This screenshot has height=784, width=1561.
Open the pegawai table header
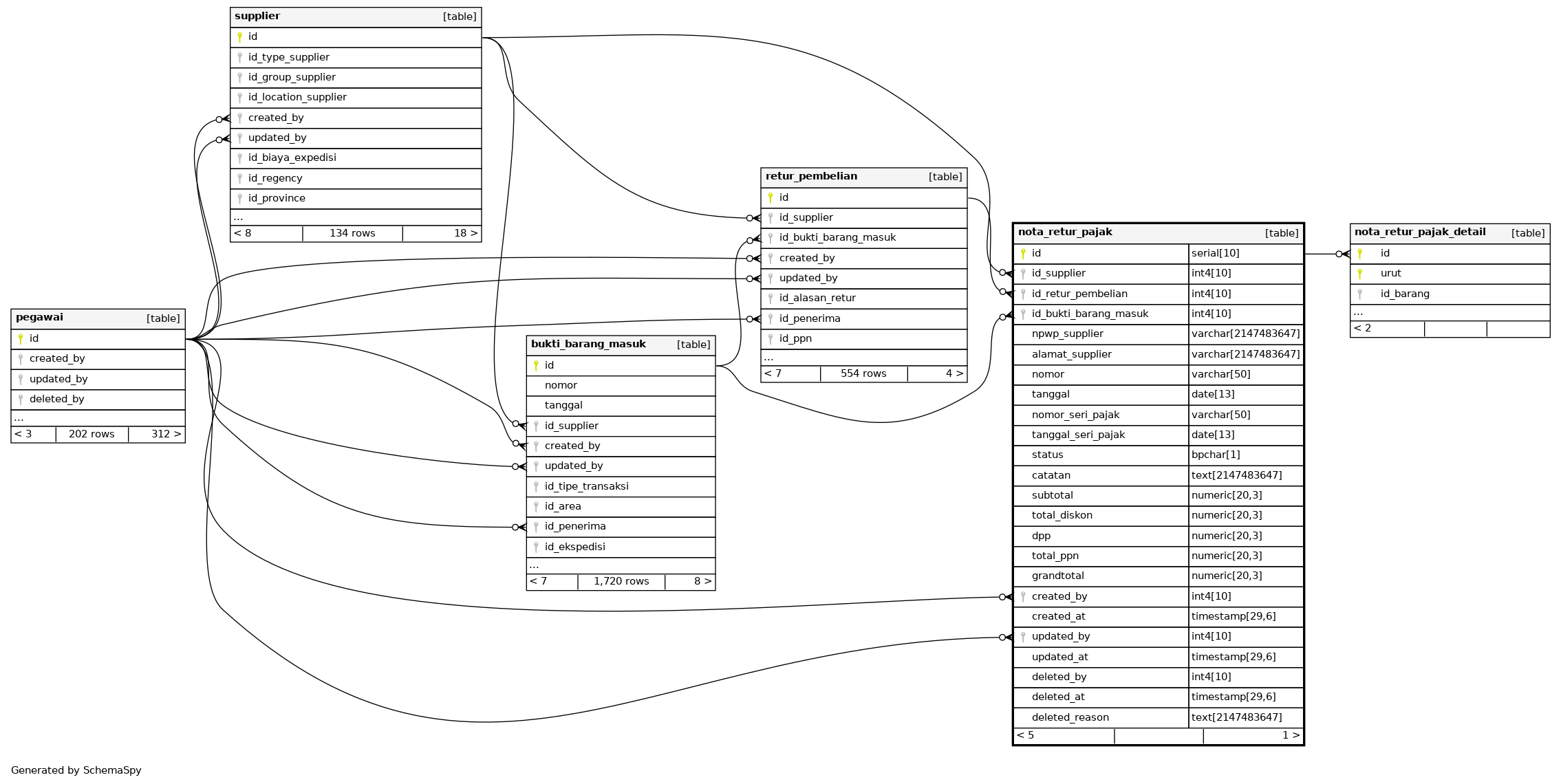(39, 318)
